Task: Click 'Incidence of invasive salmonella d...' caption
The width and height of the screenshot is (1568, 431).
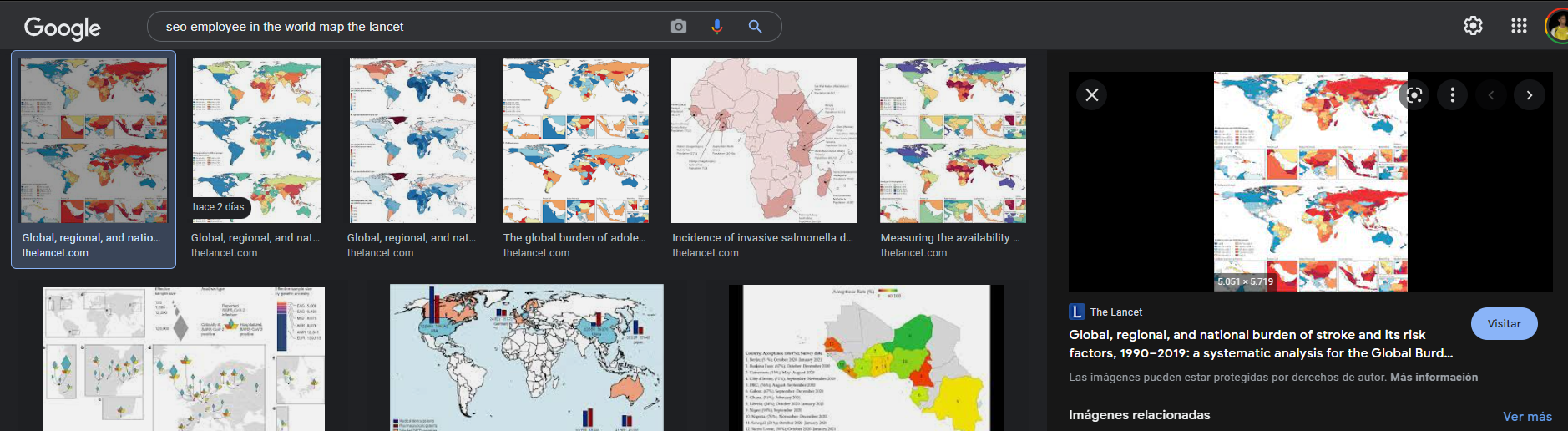Action: click(762, 238)
